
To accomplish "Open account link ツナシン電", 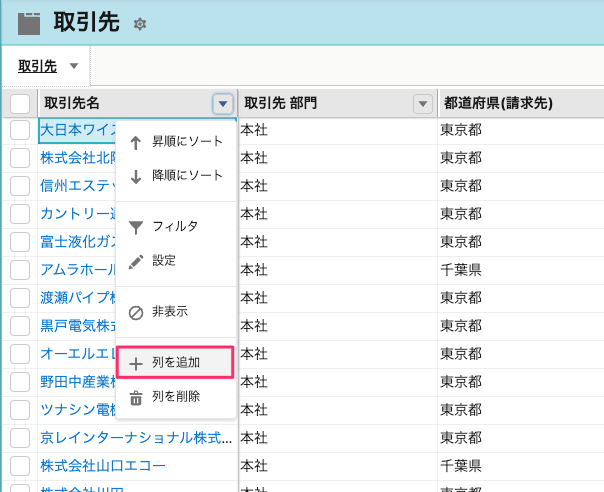I will click(78, 410).
